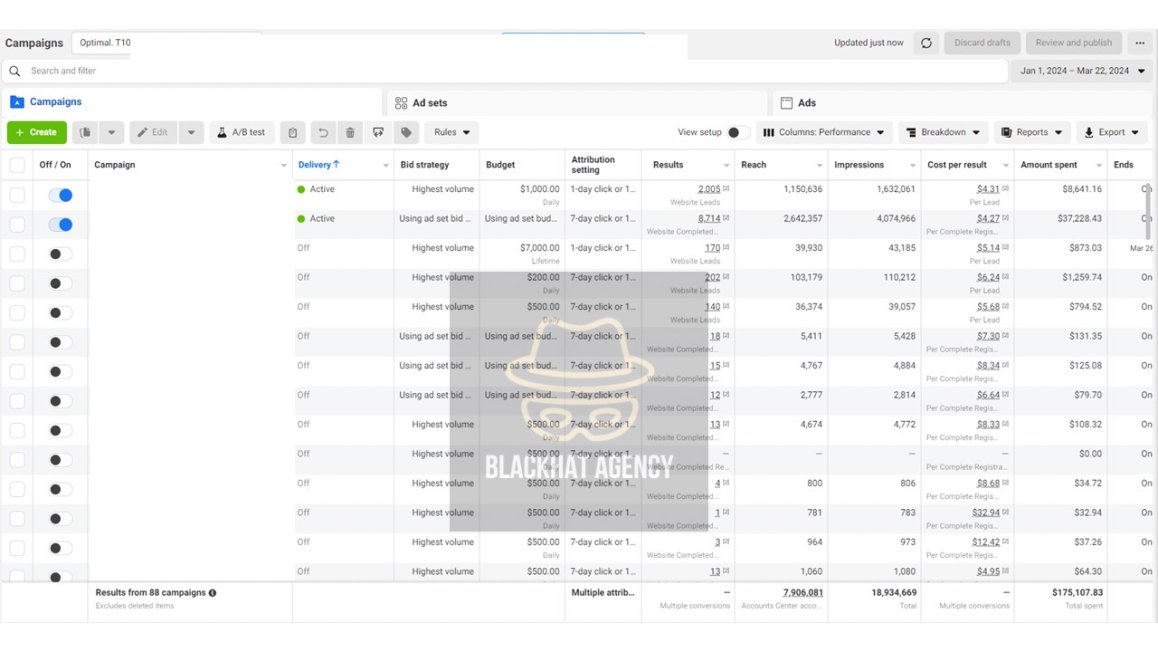Click the Campaigns folder icon
This screenshot has width=1158, height=652.
point(17,102)
